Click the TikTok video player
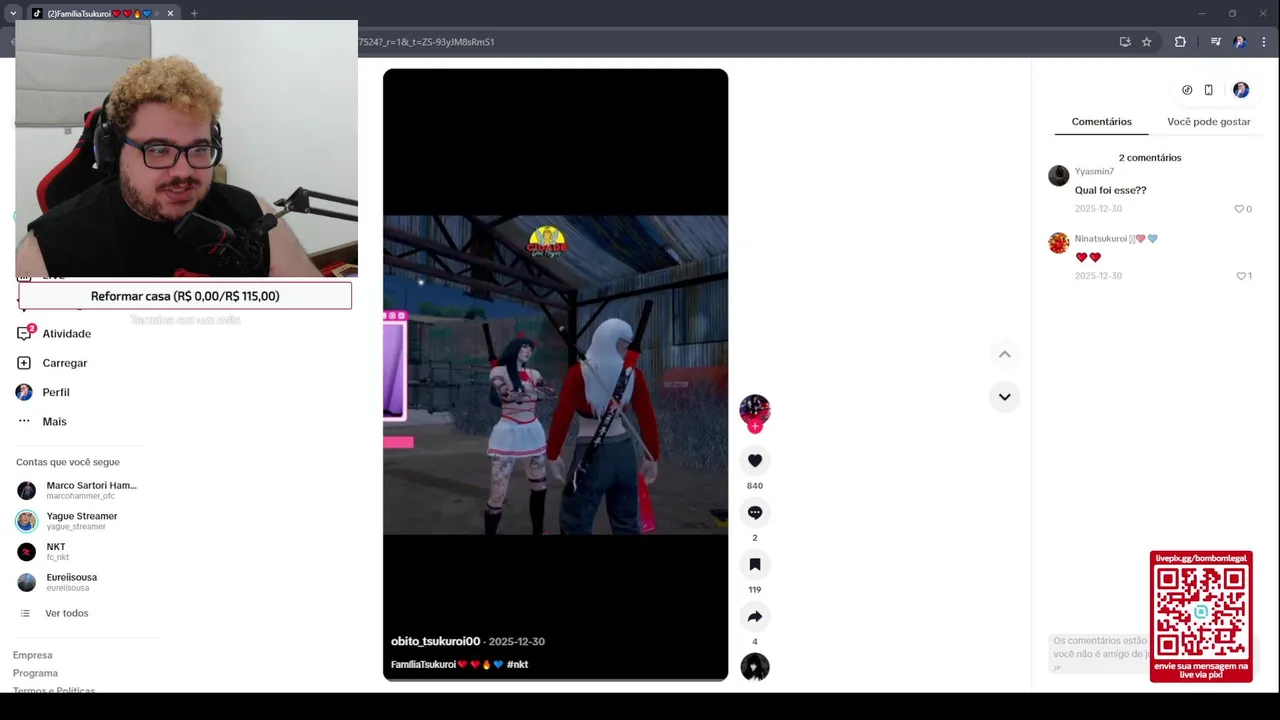Image resolution: width=1280 pixels, height=720 pixels. click(555, 375)
